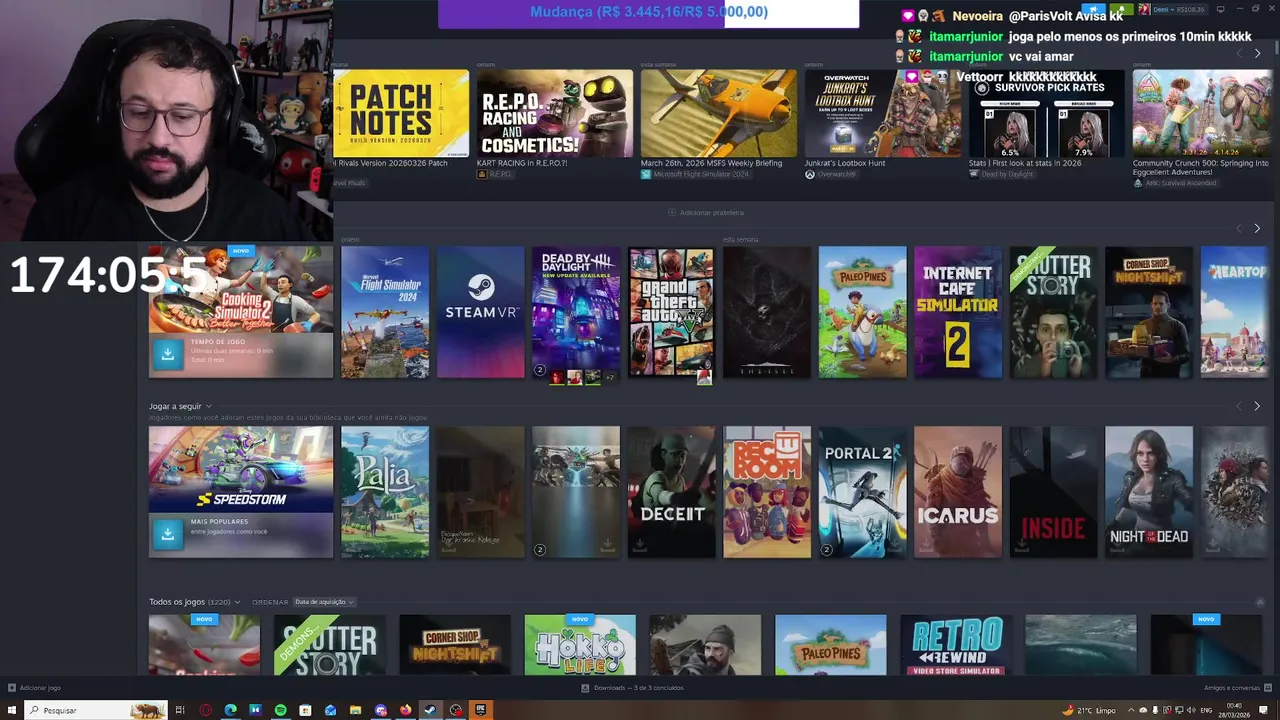
Task: Click the Steam icon in the taskbar
Action: [430, 710]
